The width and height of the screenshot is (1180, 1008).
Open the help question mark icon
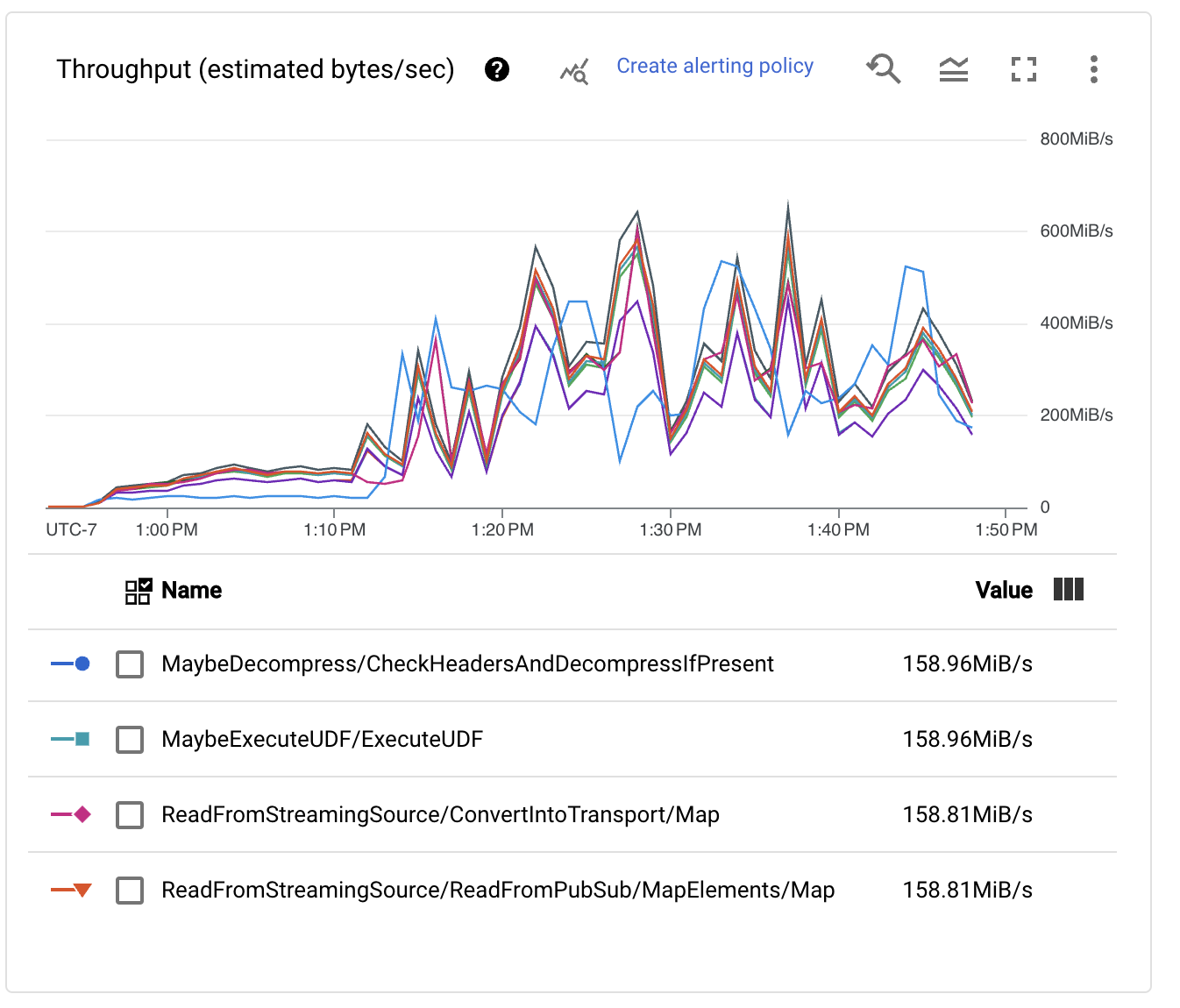click(497, 69)
